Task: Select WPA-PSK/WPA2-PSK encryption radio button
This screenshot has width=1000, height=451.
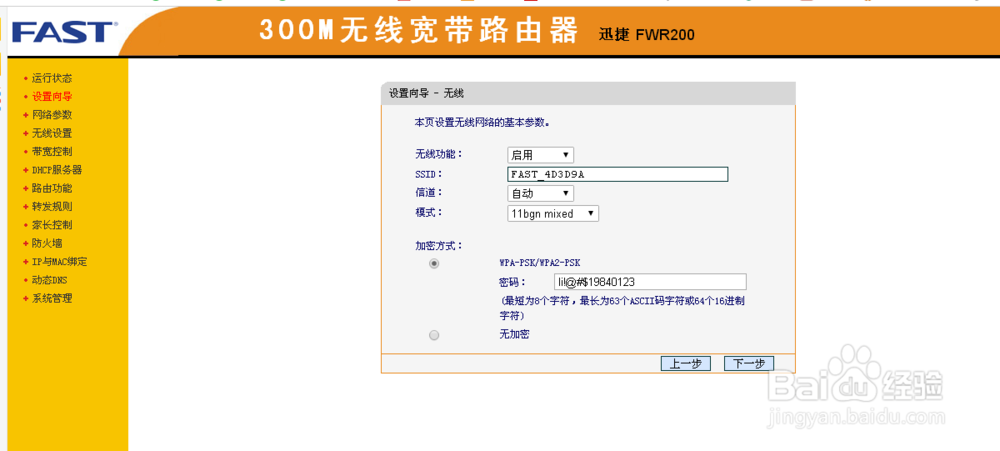Action: [434, 263]
